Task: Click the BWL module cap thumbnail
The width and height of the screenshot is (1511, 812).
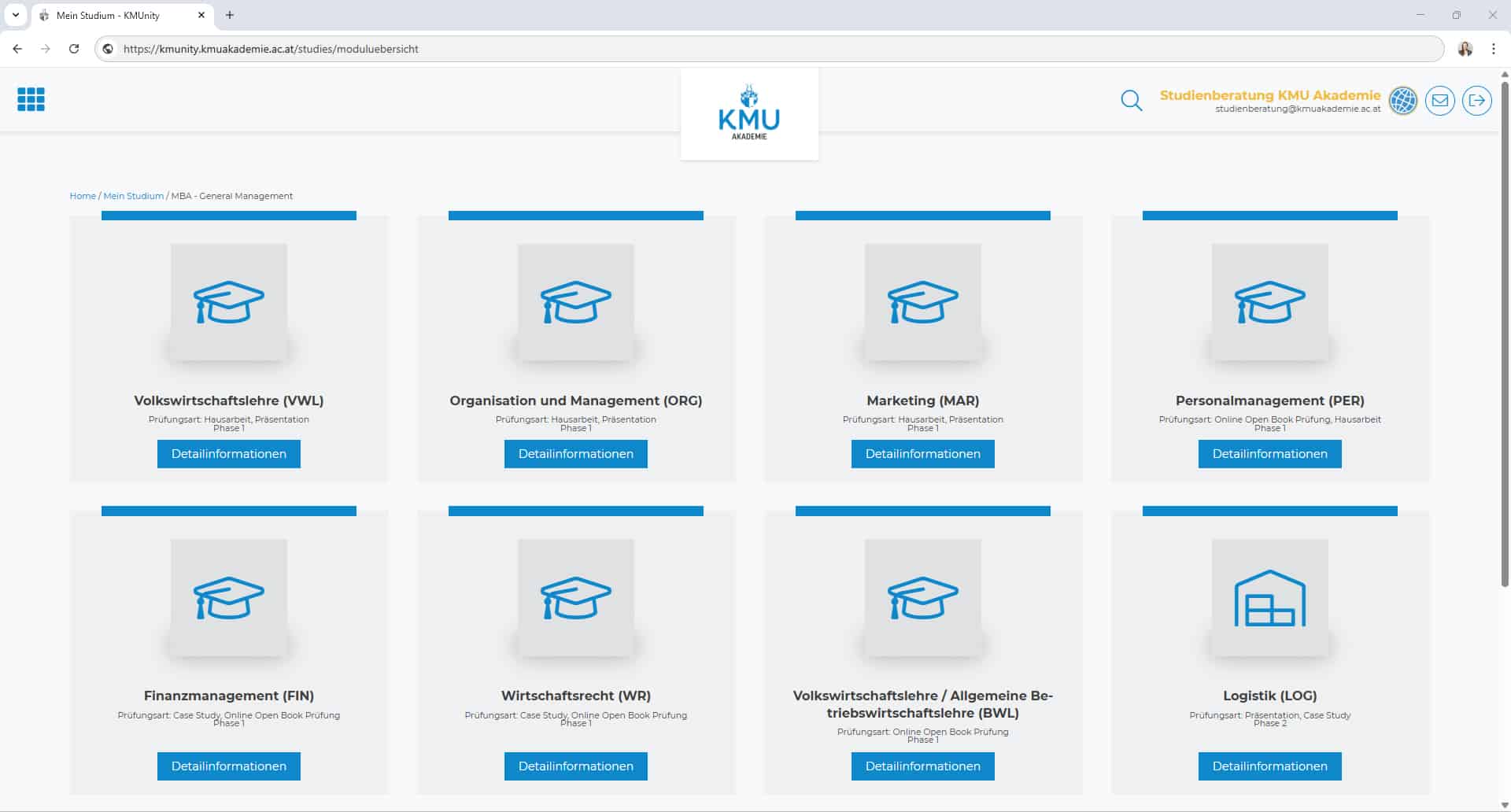Action: (923, 597)
